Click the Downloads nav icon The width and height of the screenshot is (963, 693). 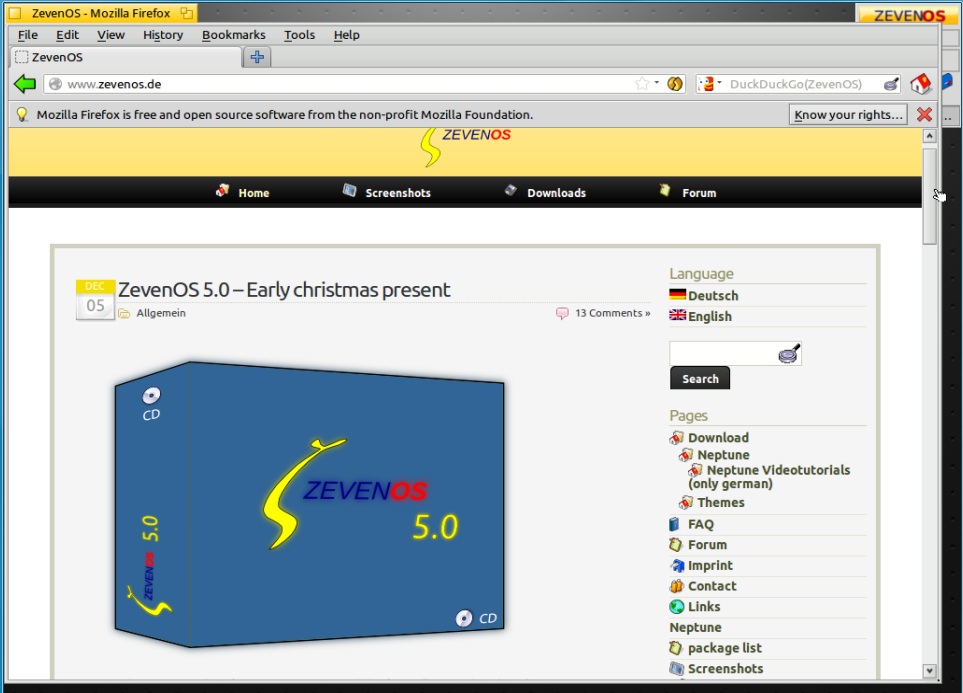coord(511,190)
